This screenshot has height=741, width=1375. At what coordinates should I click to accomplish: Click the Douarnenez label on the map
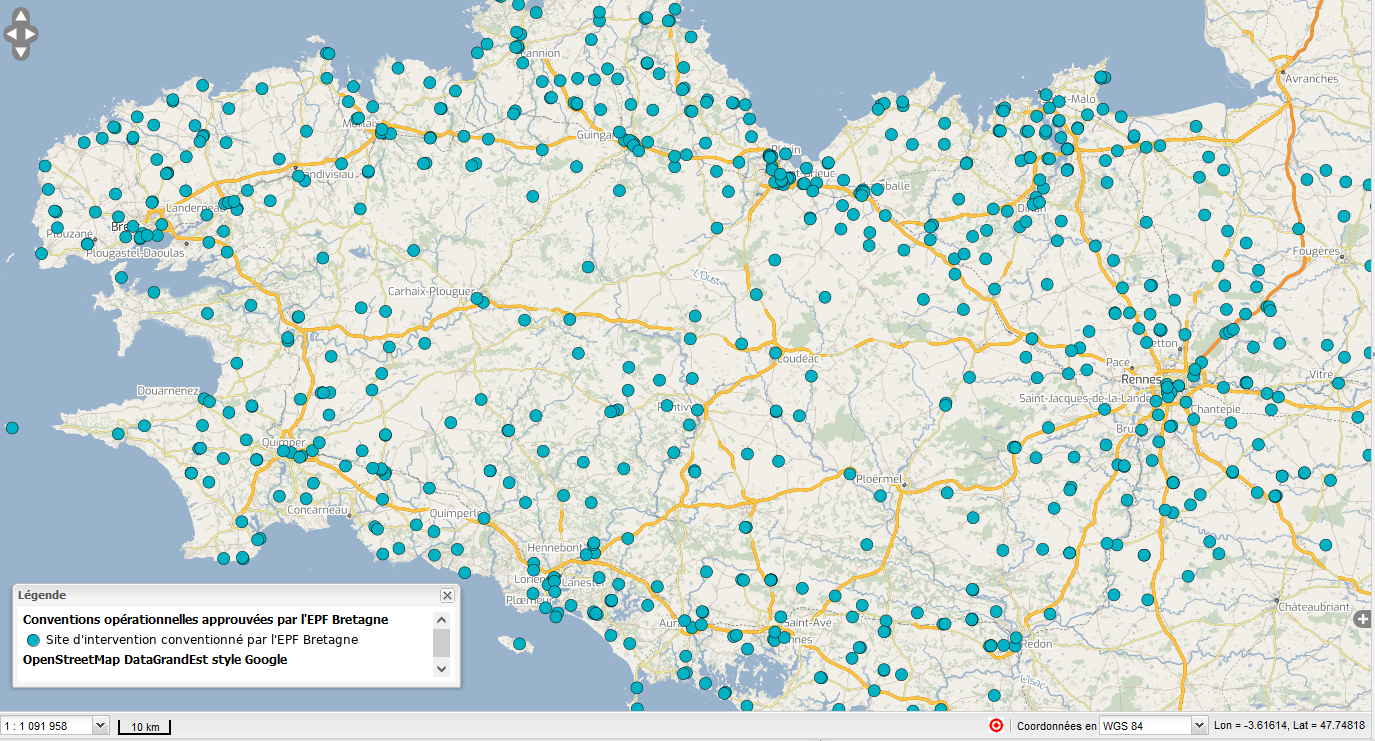169,392
